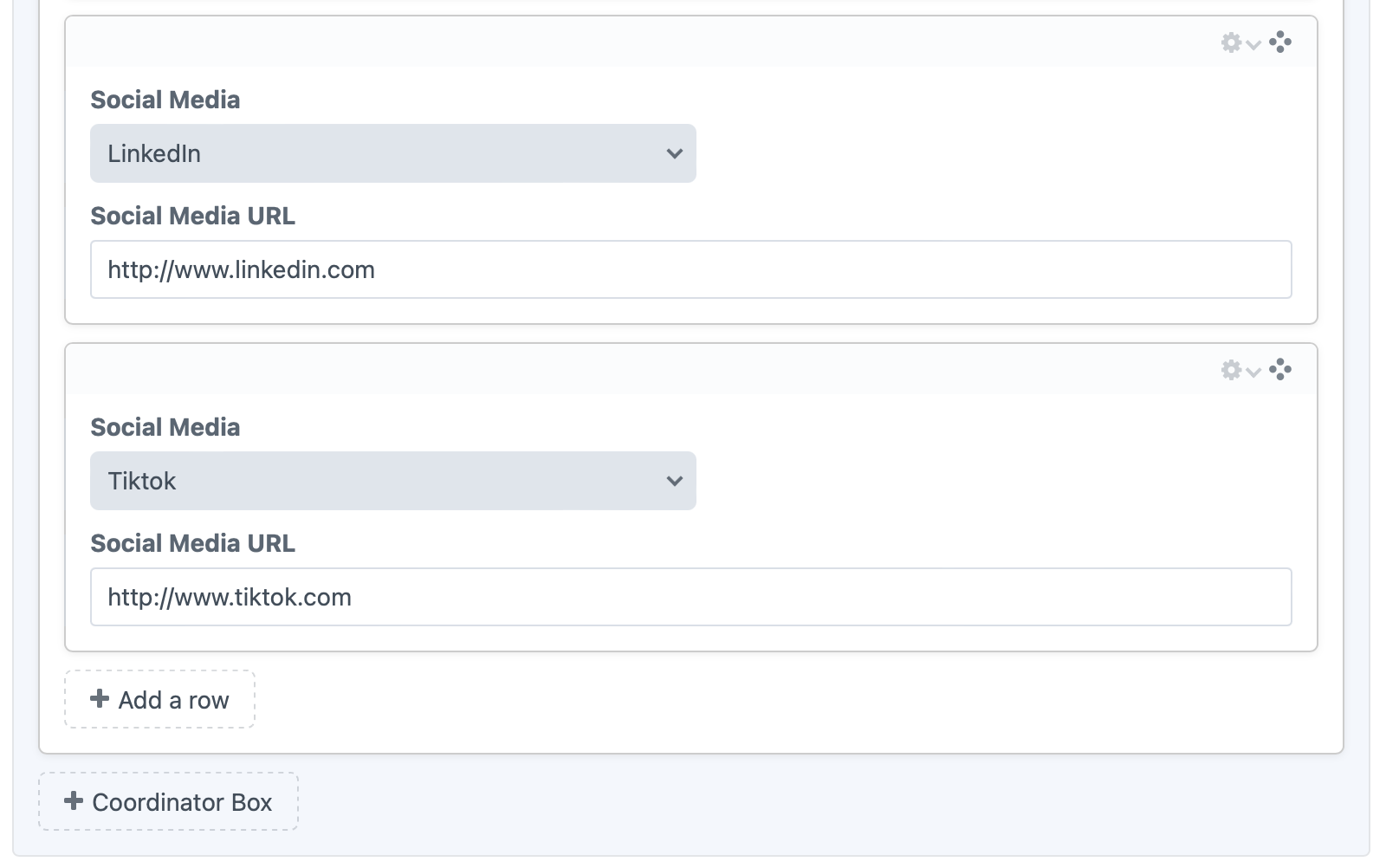
Task: Focus the tiktok.com Social Media URL field
Action: [x=690, y=597]
